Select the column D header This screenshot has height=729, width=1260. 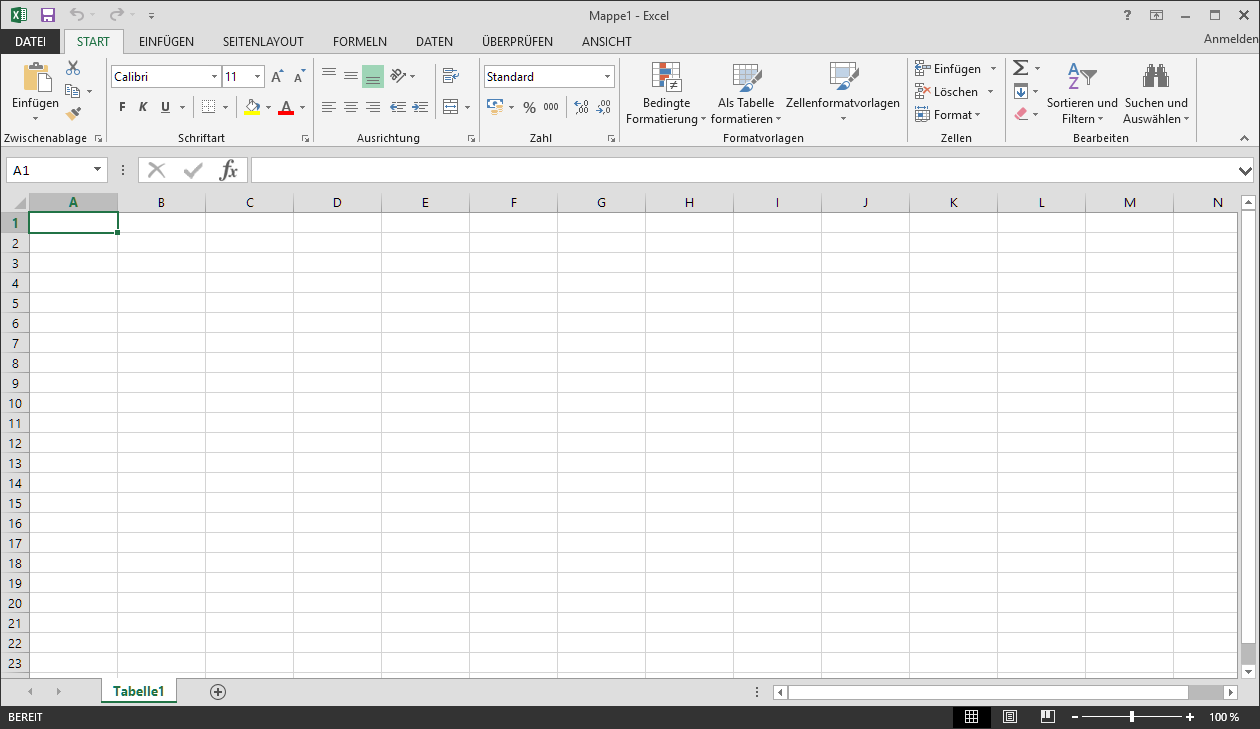pyautogui.click(x=337, y=203)
